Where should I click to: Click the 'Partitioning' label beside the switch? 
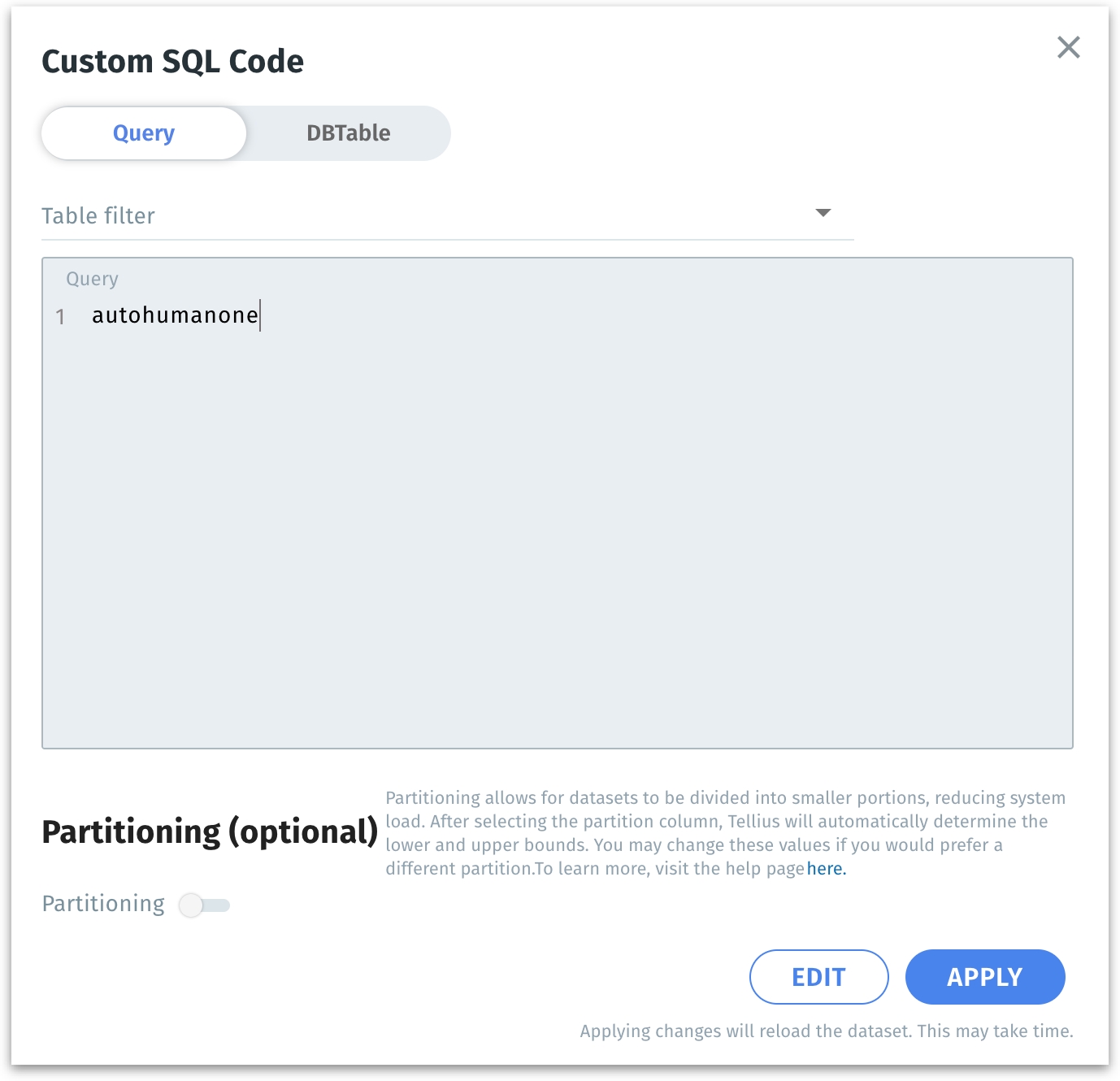point(103,904)
